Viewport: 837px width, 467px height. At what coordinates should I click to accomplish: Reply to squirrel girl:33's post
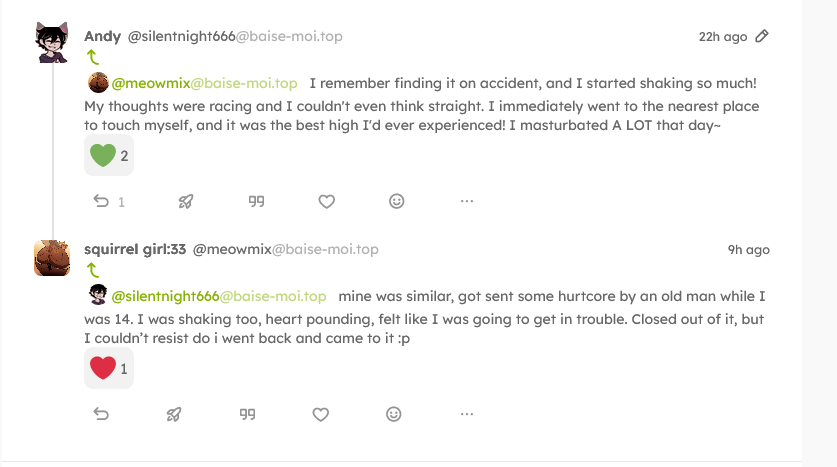(101, 414)
